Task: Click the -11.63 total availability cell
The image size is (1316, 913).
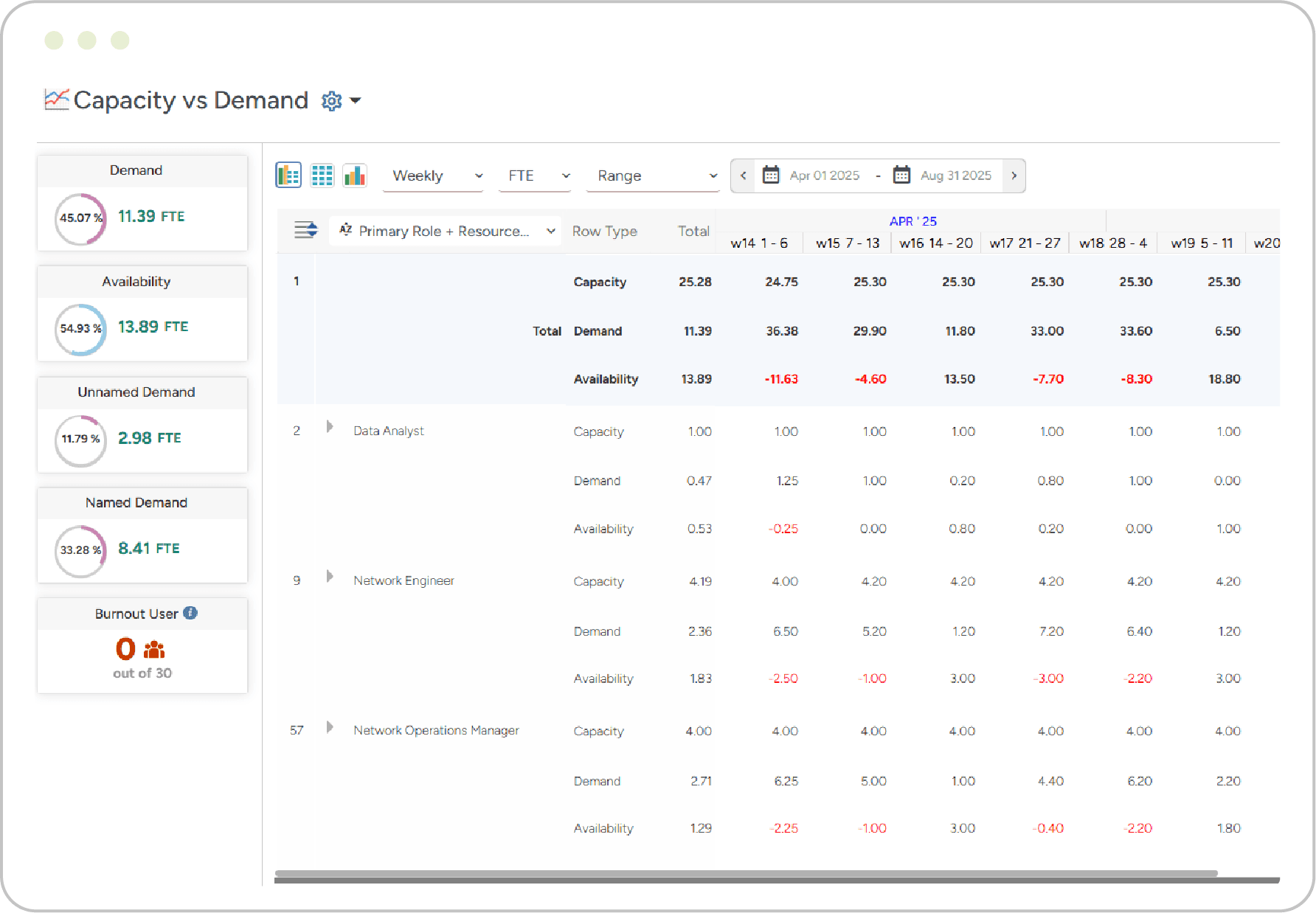Action: click(x=781, y=379)
